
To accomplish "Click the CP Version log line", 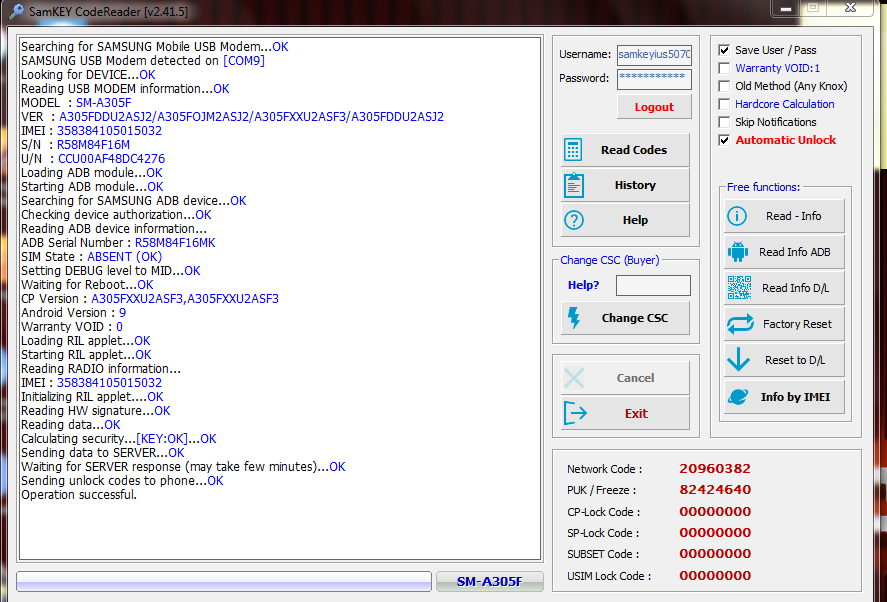I will pyautogui.click(x=150, y=299).
